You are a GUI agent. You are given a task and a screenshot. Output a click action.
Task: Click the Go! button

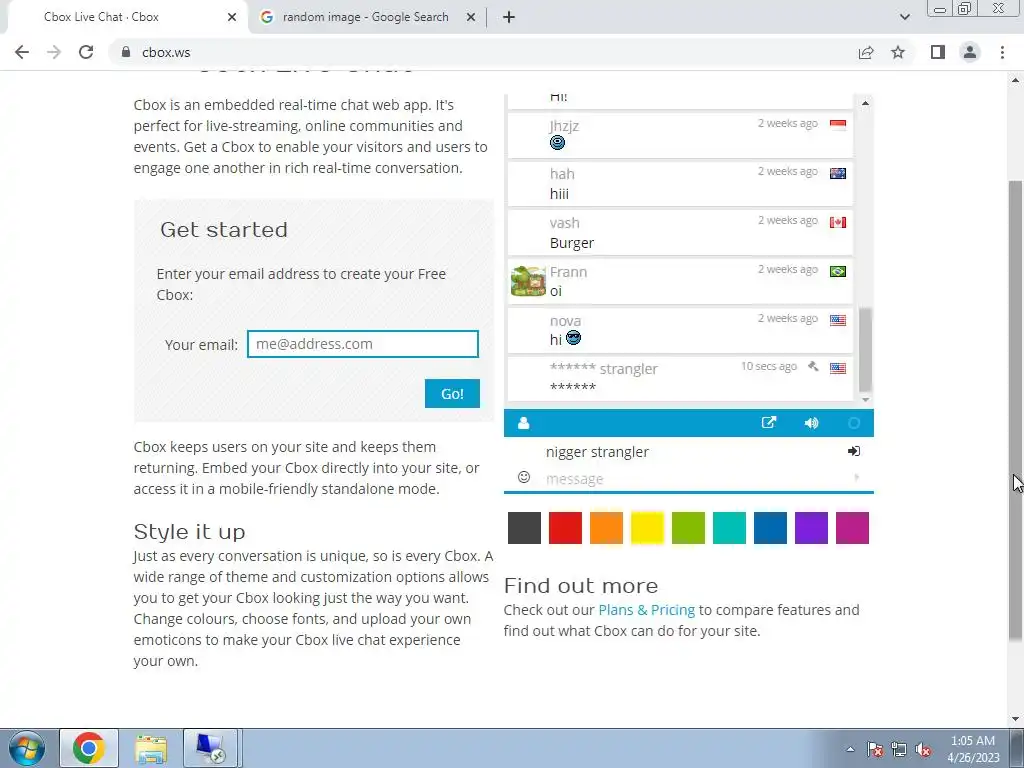click(452, 394)
